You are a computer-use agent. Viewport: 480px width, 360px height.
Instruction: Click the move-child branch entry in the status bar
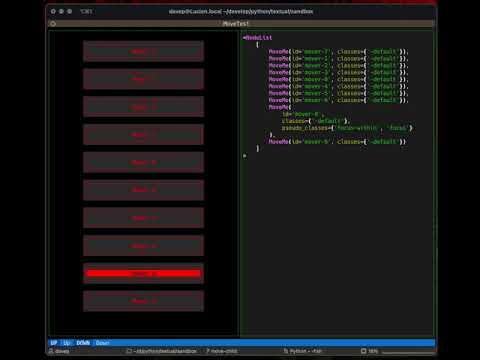tap(222, 351)
